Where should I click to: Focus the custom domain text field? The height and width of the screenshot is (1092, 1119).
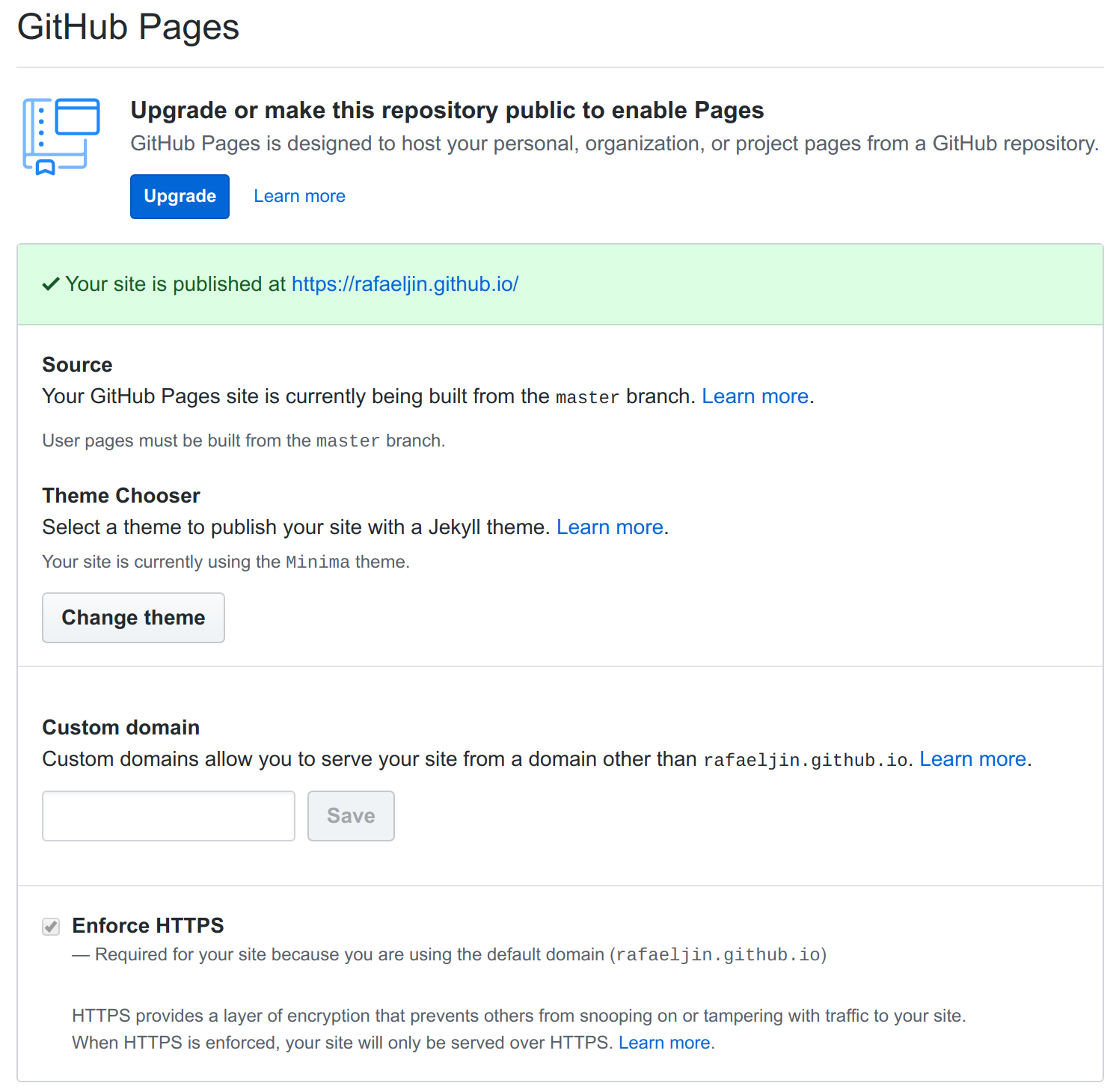168,816
